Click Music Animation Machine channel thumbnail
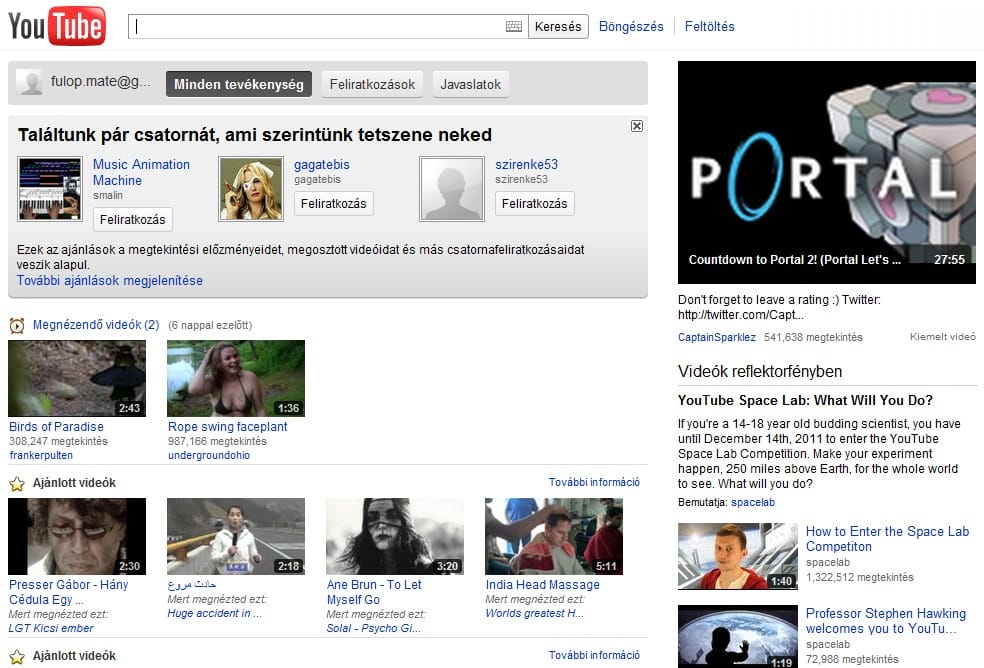984x668 pixels. coord(50,189)
